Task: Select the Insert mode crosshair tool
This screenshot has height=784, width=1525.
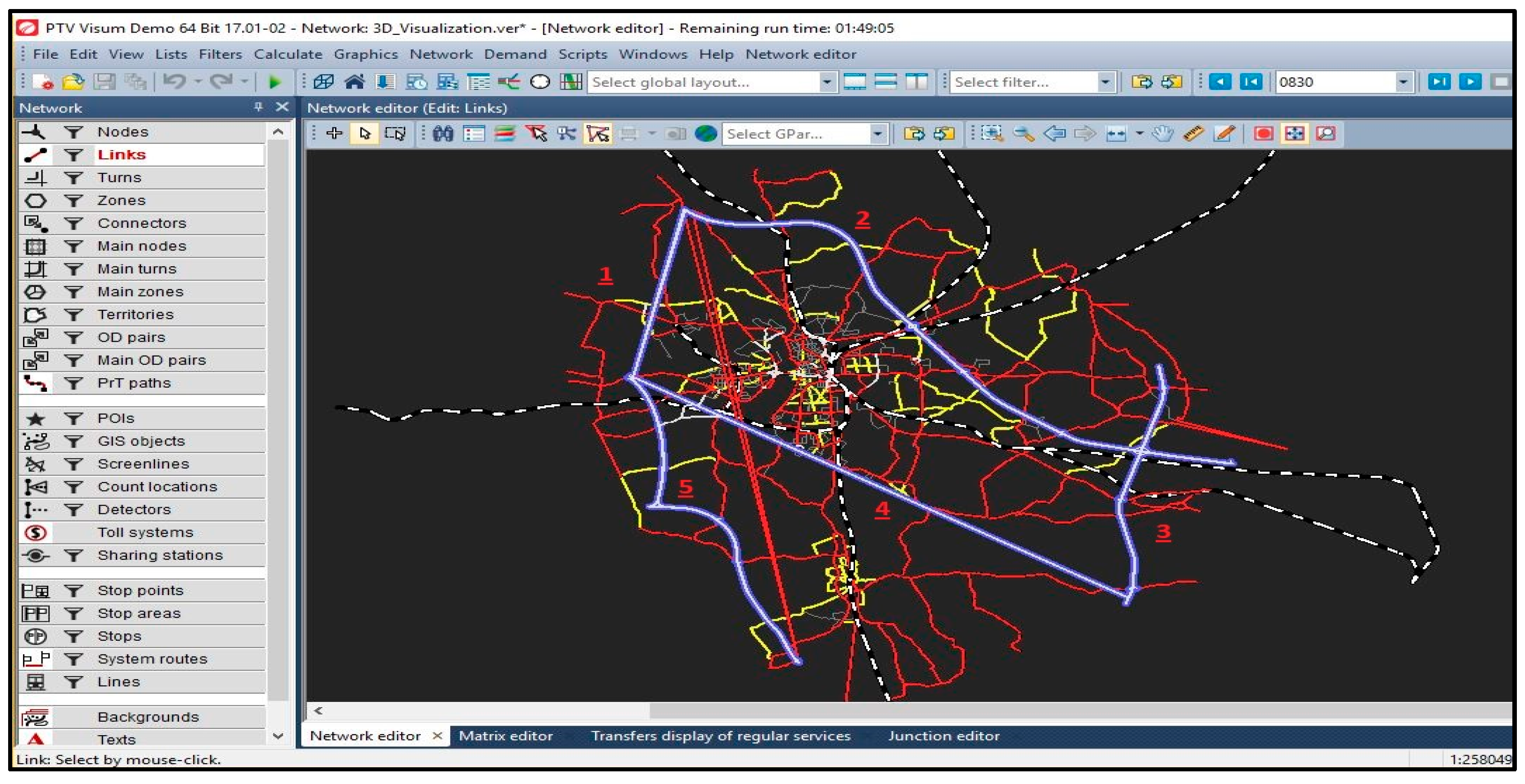Action: 335,134
